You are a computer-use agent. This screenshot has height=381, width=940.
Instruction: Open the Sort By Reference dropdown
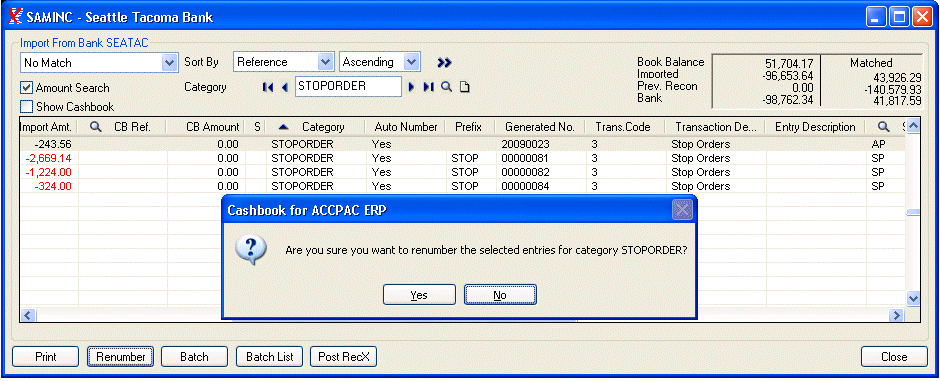coord(326,62)
